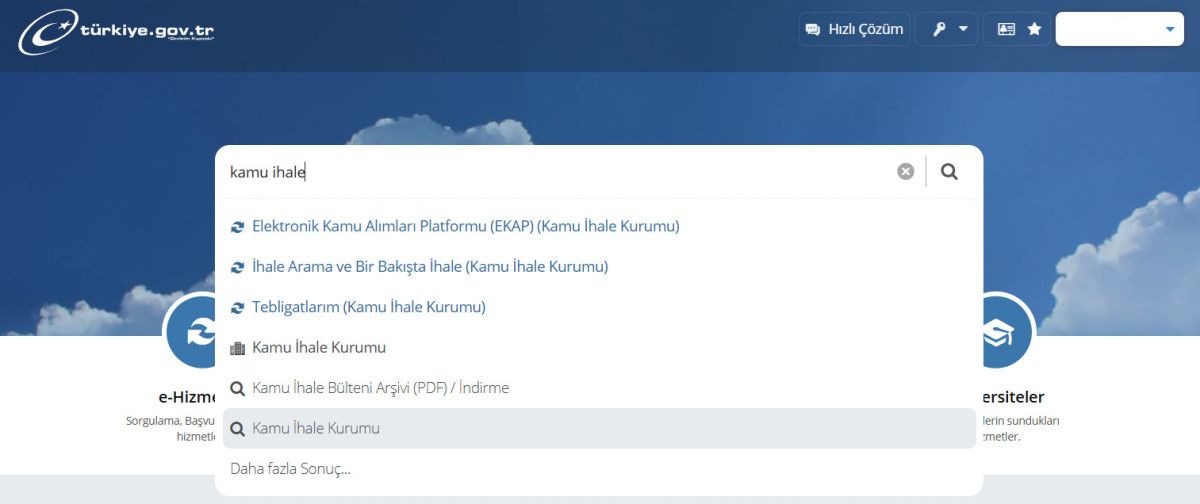Select highlighted Kamu İhale Kurumu search suggestion
This screenshot has width=1200, height=504.
[x=316, y=428]
